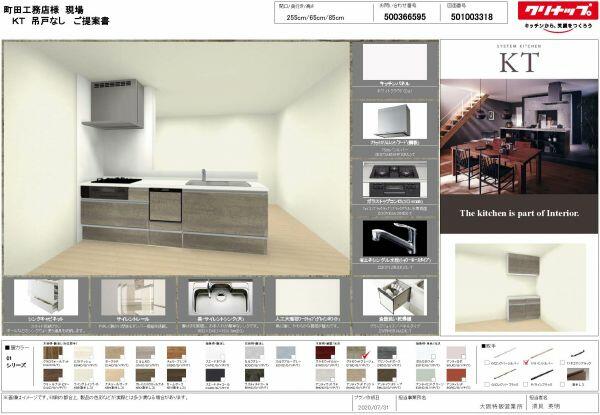
Task: Open the dishwasher dryer thumbnail
Action: coord(395,297)
